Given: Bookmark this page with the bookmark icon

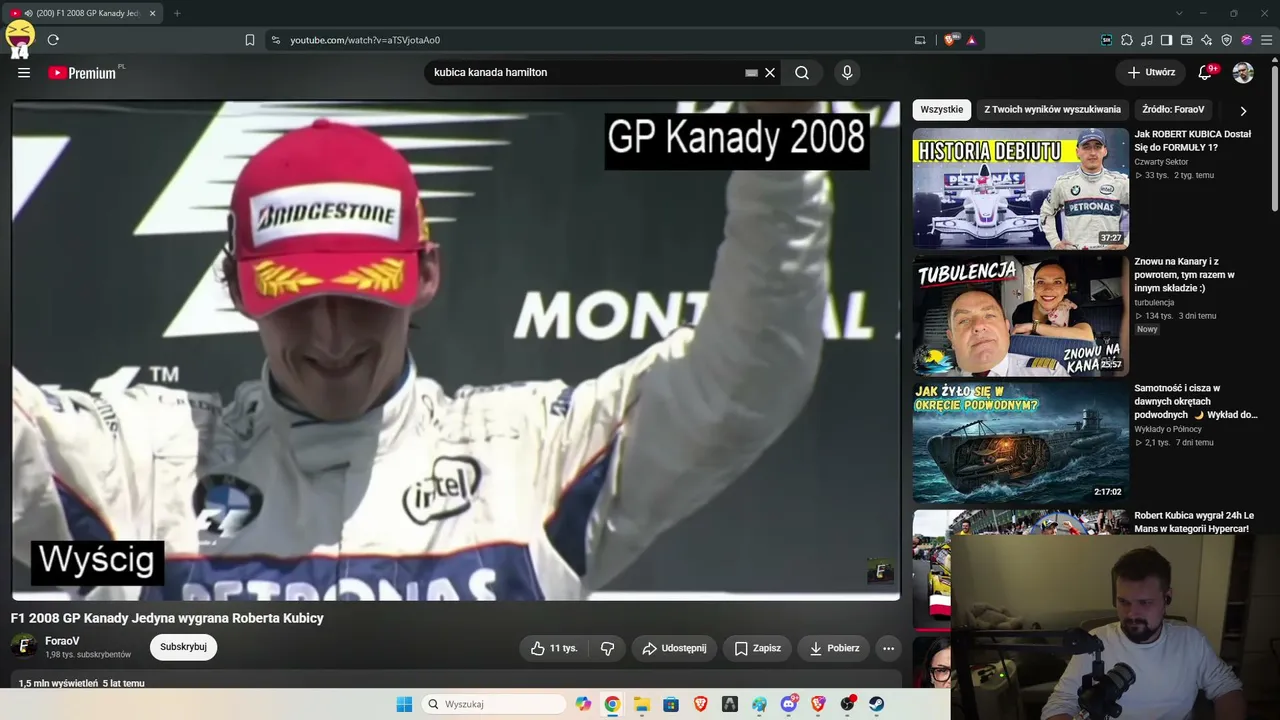Looking at the screenshot, I should pos(250,40).
